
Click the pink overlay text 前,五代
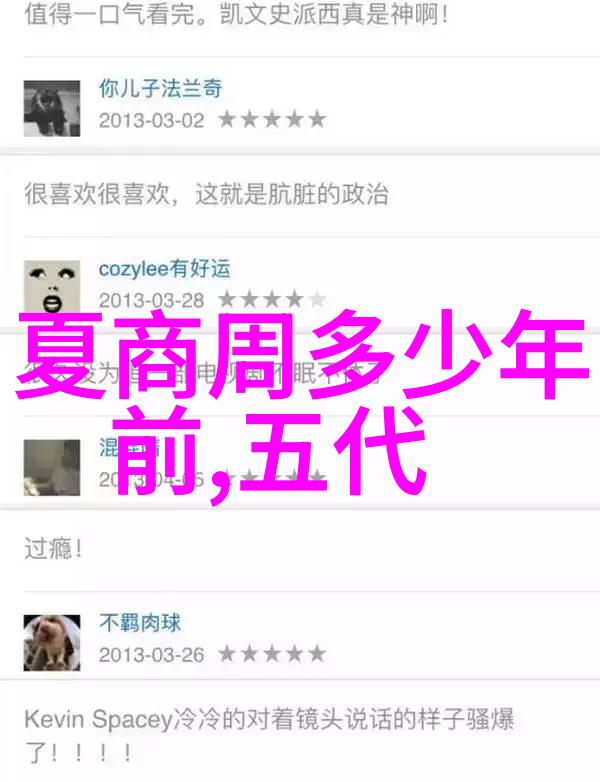coord(269,452)
